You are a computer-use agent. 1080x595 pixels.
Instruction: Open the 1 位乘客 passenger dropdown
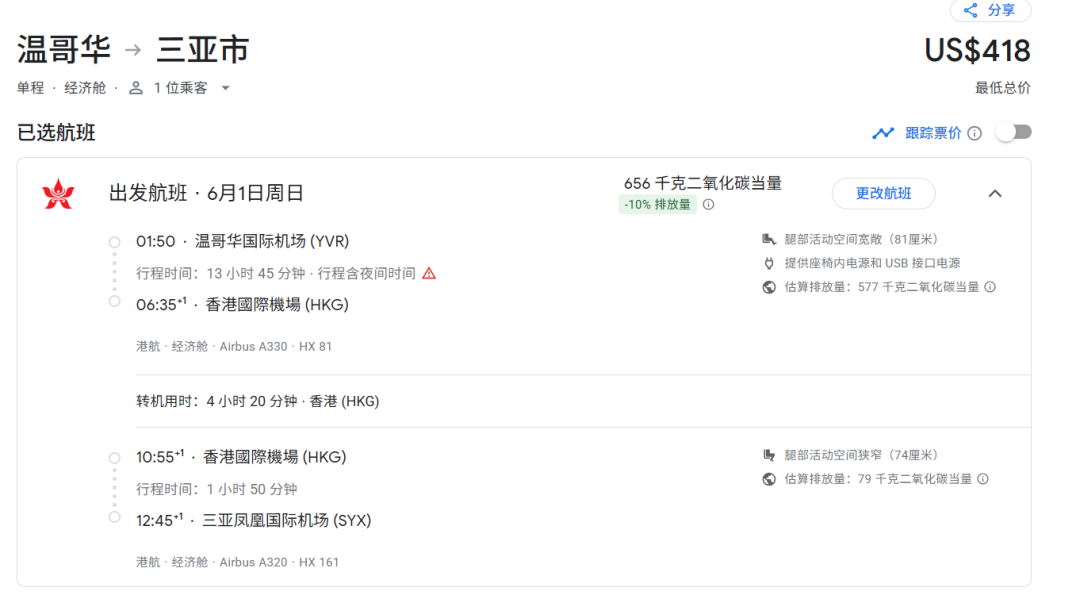(225, 88)
